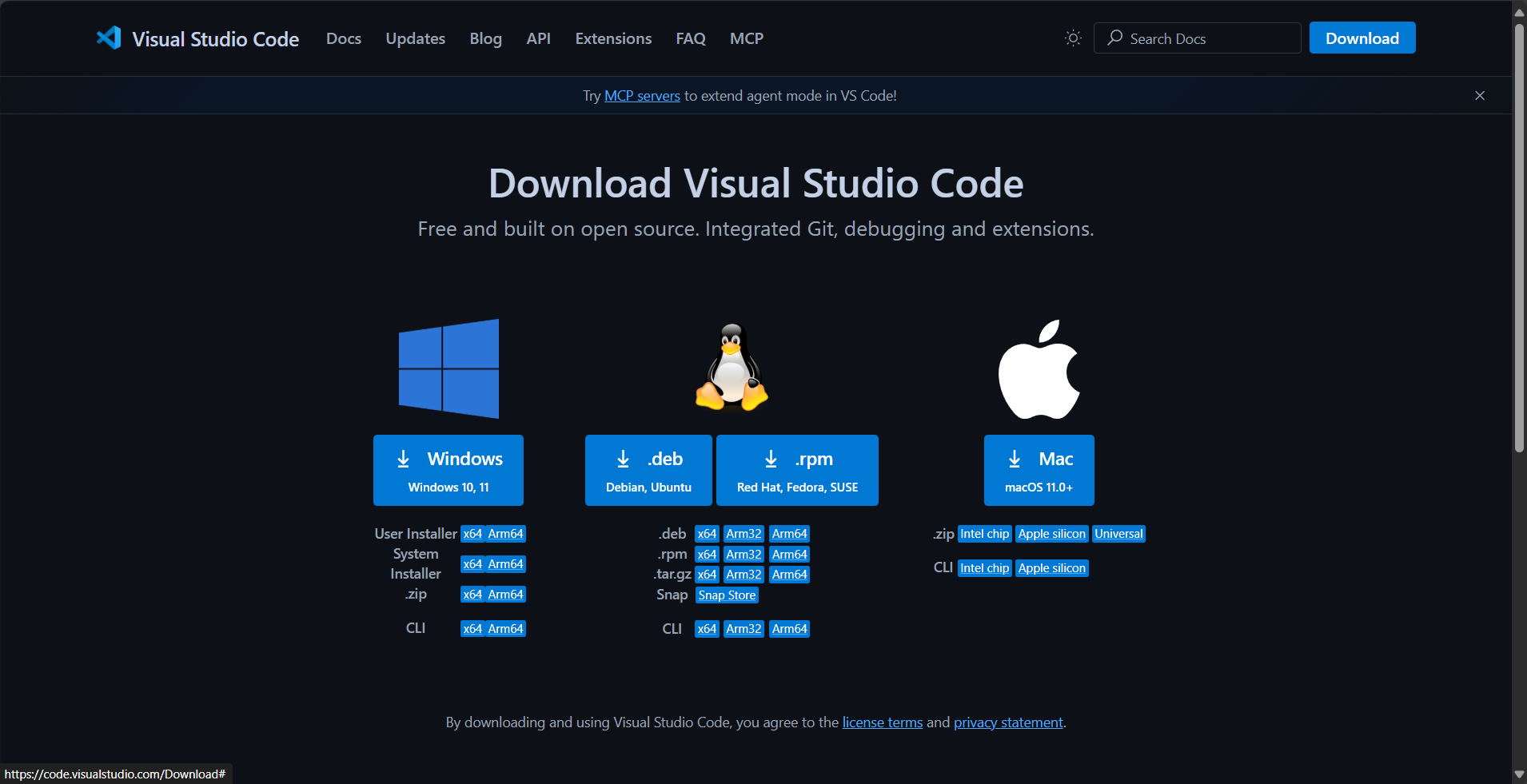This screenshot has height=784, width=1527.
Task: Click the search magnifier icon
Action: pyautogui.click(x=1114, y=38)
